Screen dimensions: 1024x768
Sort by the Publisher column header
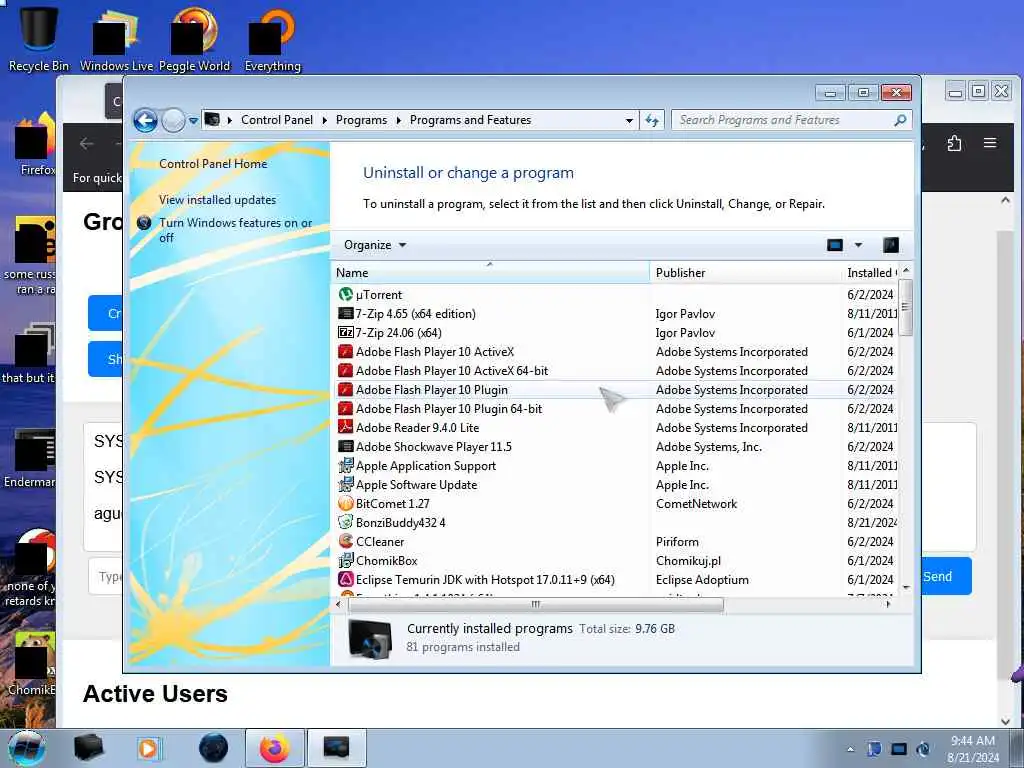coord(746,273)
